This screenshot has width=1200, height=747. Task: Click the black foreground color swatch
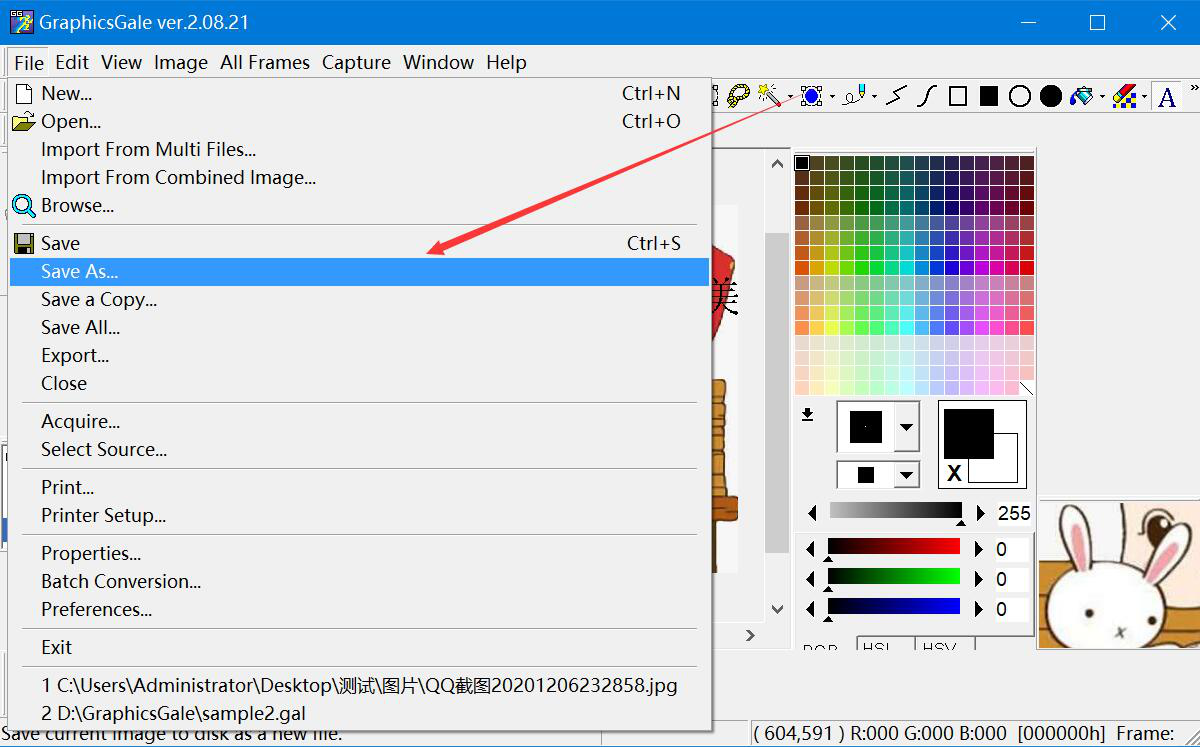click(x=968, y=433)
